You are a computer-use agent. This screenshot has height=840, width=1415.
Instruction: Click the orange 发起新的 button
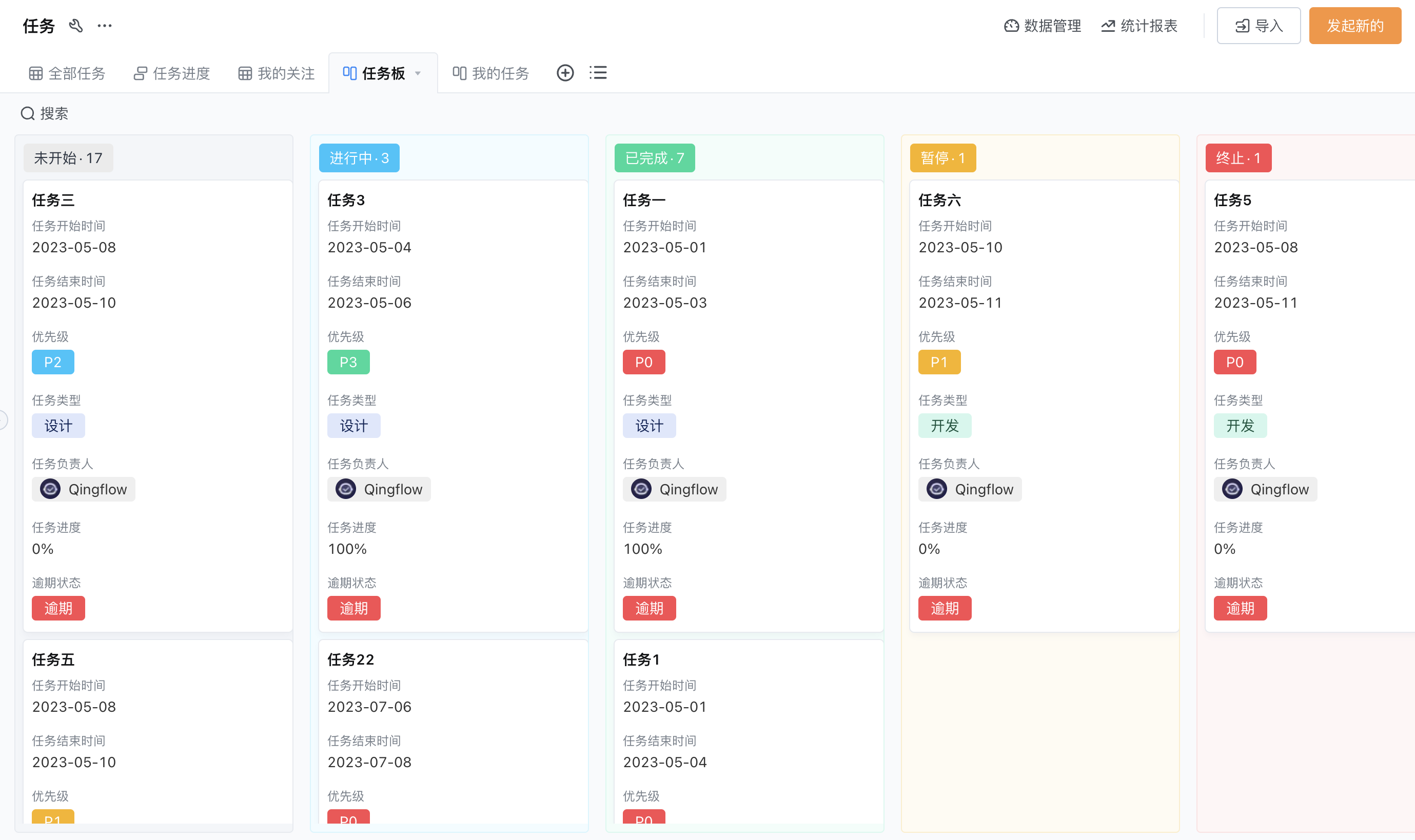pyautogui.click(x=1354, y=26)
